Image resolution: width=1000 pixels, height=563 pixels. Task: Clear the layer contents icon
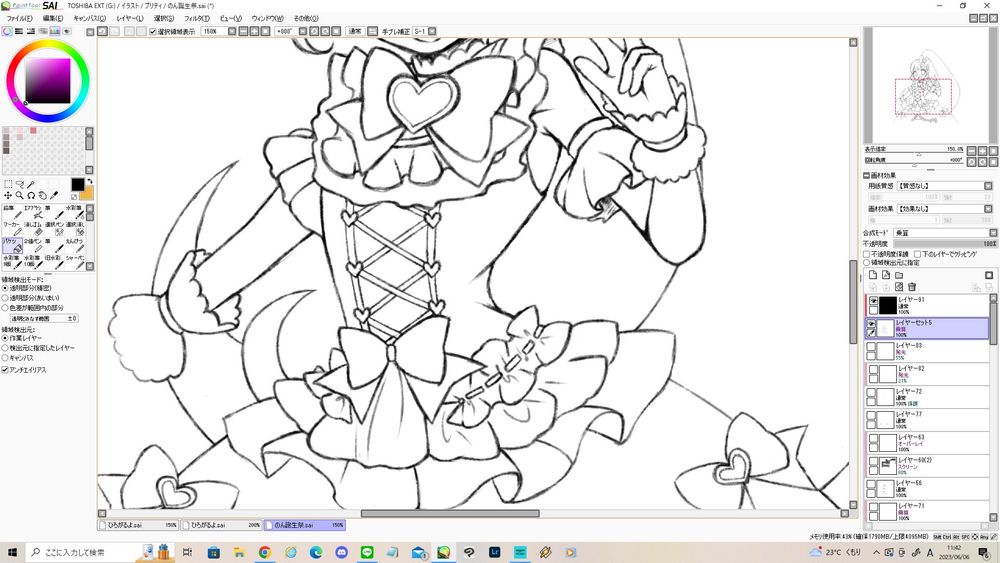[x=899, y=287]
